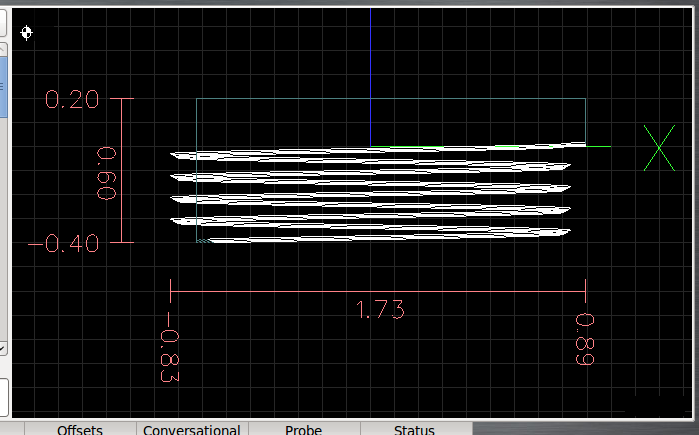Click the 0.89 right extent value

(585, 339)
